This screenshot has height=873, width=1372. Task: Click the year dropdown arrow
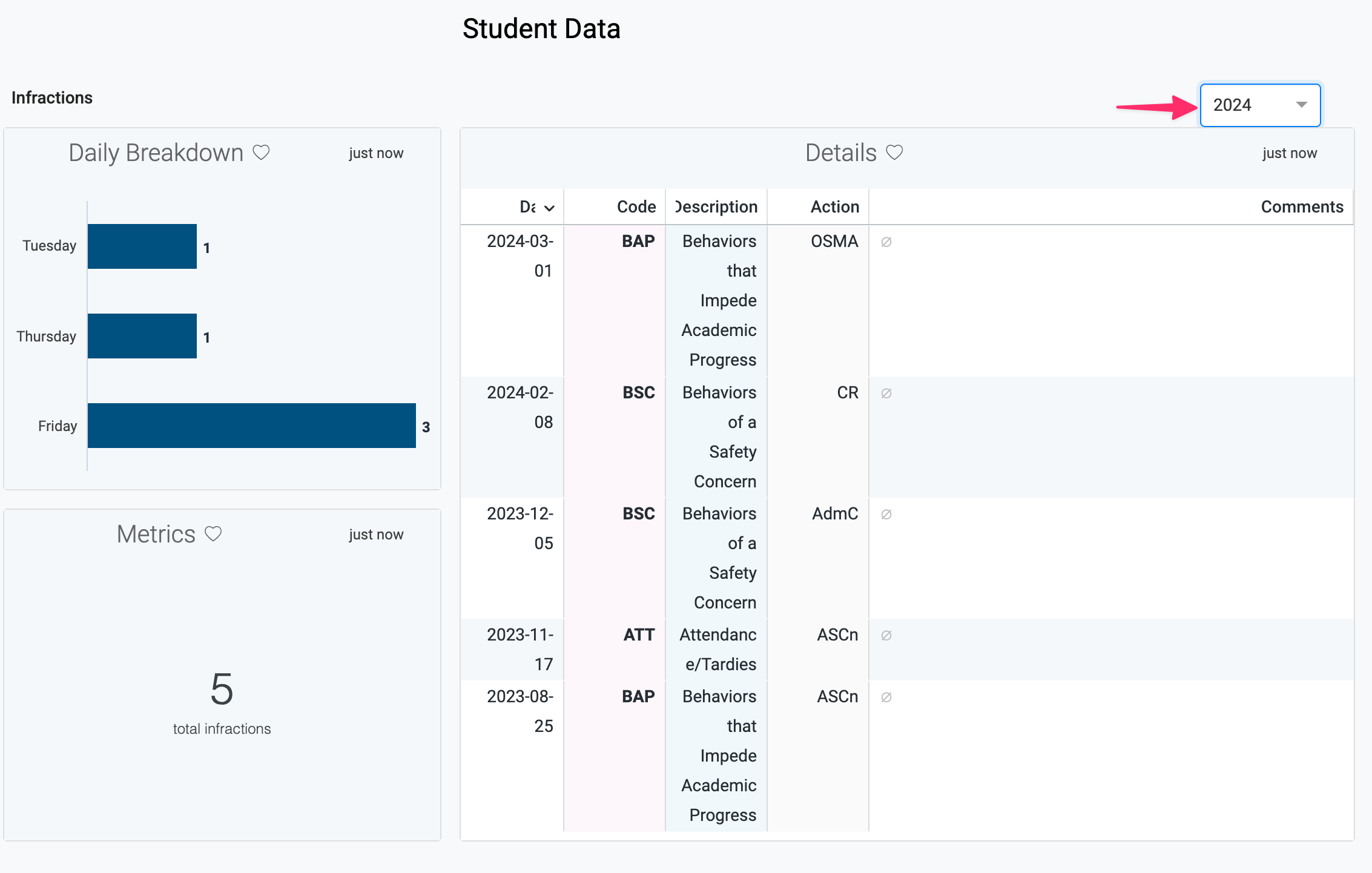point(1301,105)
